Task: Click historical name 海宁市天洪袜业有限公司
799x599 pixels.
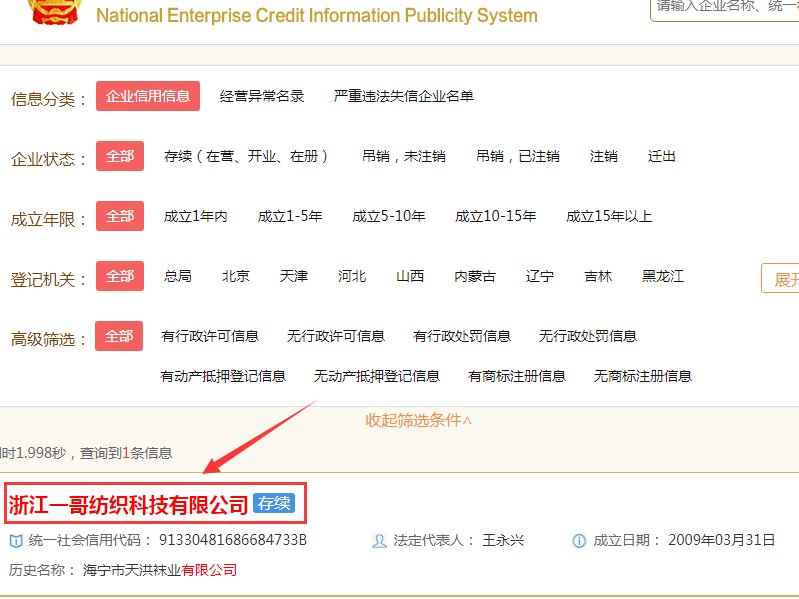Action: pyautogui.click(x=160, y=570)
